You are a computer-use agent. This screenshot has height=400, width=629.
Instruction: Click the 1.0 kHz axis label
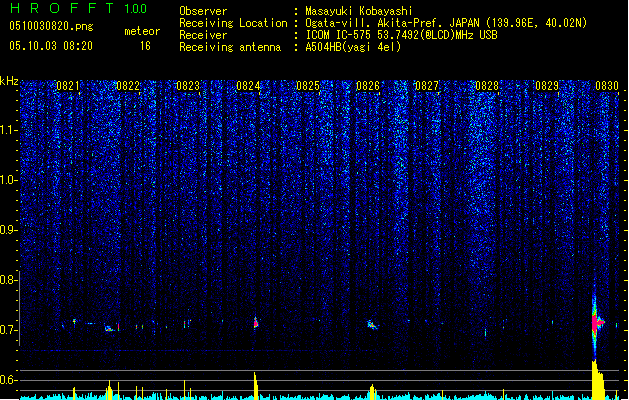pos(9,180)
